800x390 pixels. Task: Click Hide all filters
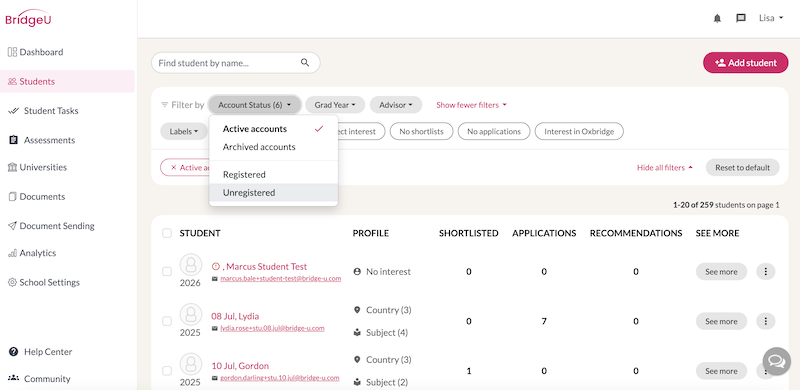665,167
